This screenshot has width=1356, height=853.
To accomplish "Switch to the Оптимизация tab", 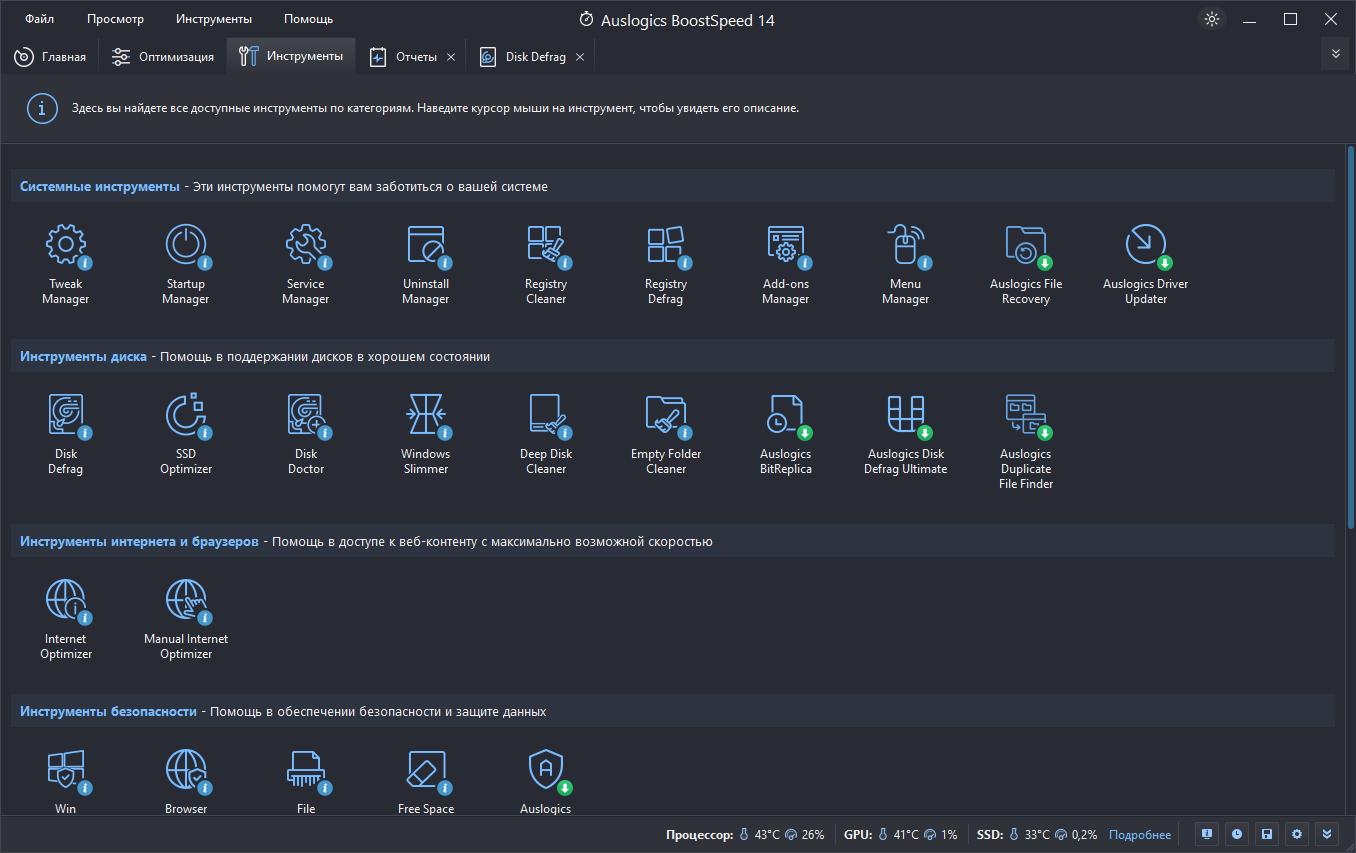I will point(163,57).
